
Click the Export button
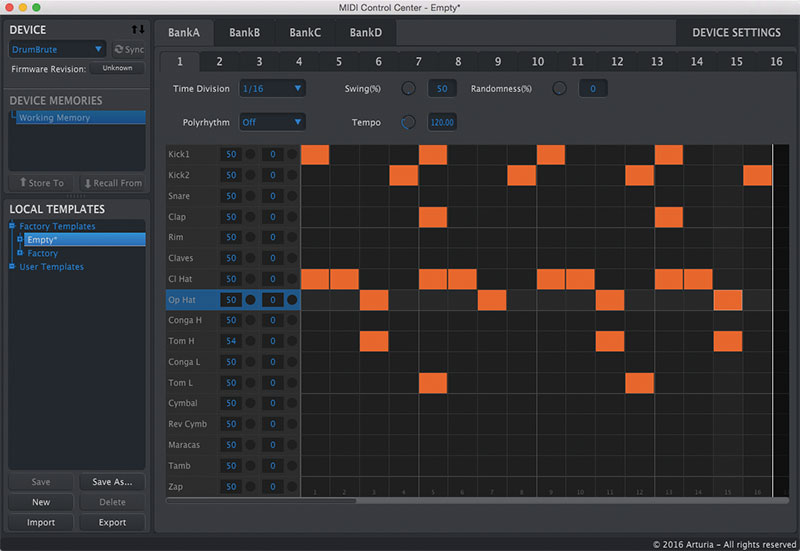112,523
